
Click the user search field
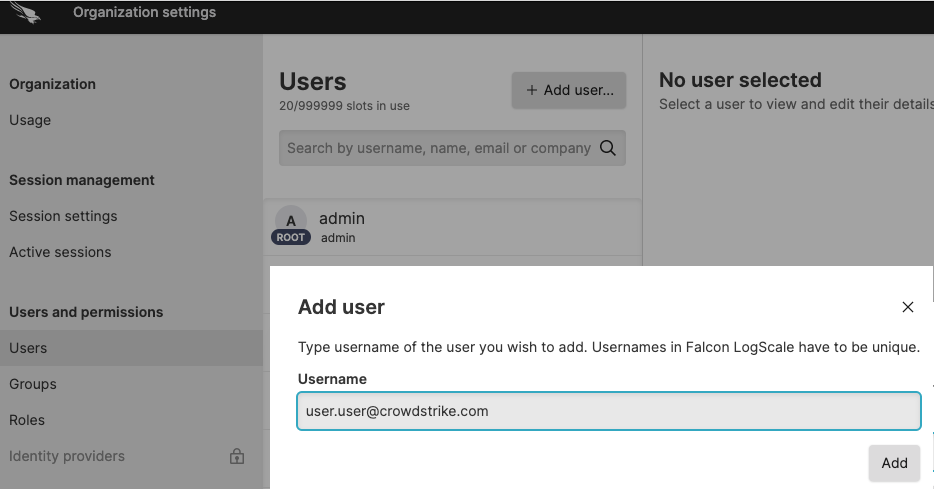tap(438, 148)
